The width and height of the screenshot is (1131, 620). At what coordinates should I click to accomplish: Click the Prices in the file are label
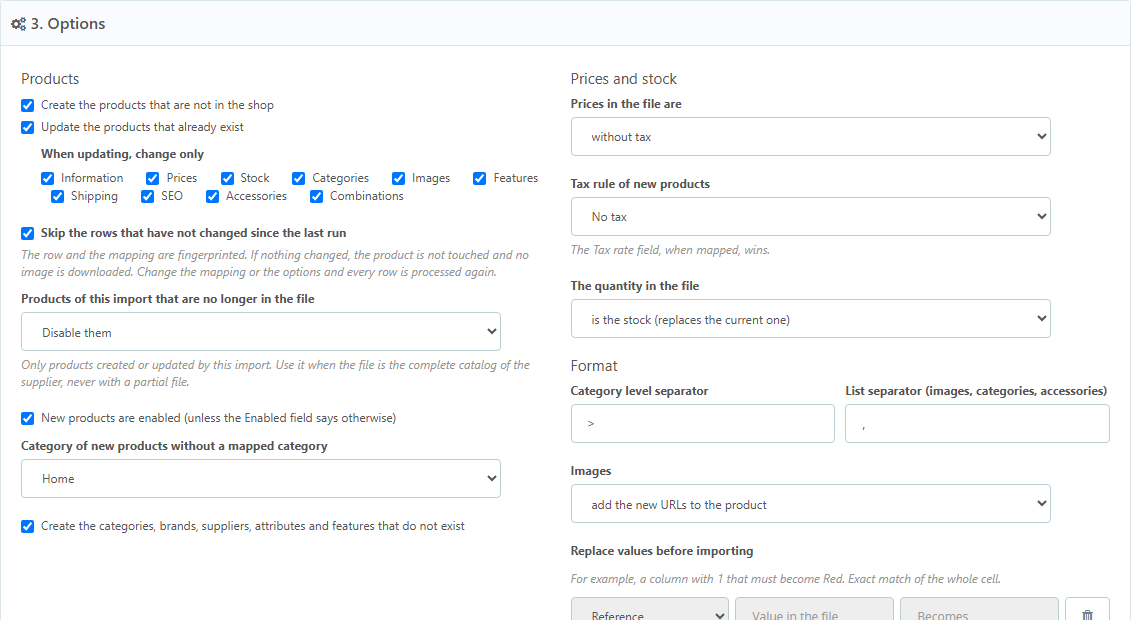click(626, 104)
